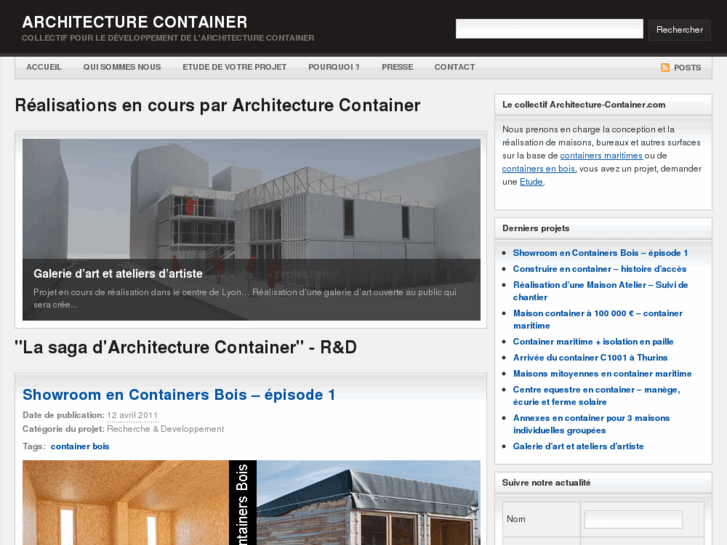Open the Showroom en Containers Bois article heading
Screen dimensions: 727x545
[179, 395]
